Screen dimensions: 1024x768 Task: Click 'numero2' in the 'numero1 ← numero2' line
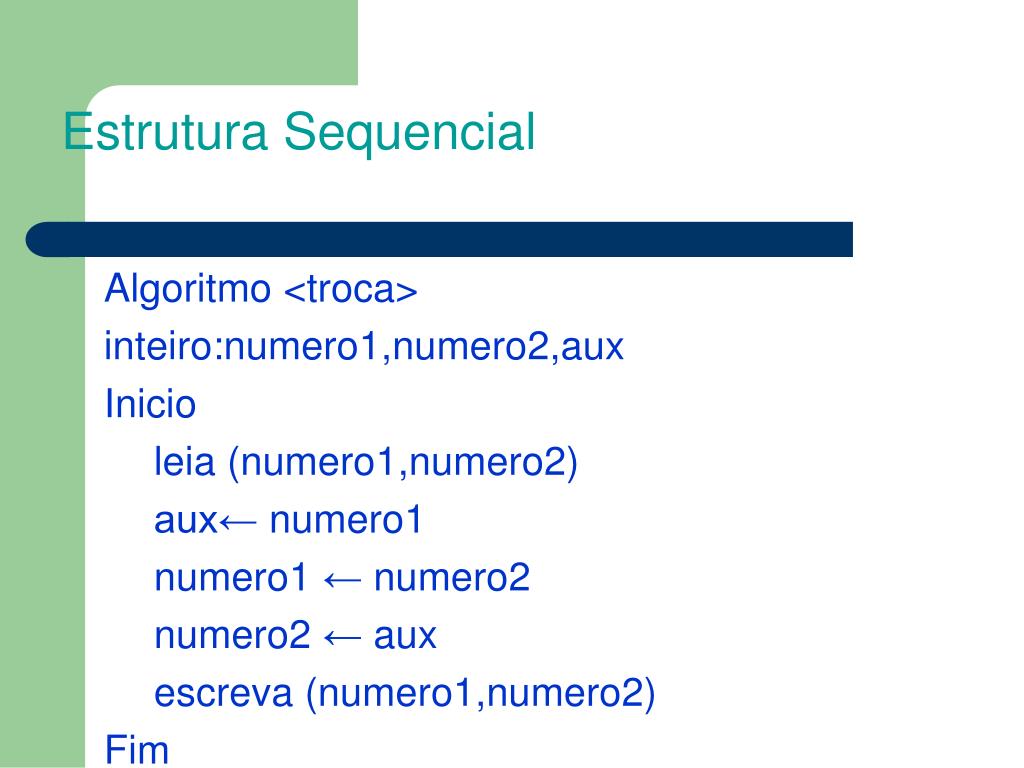[451, 578]
